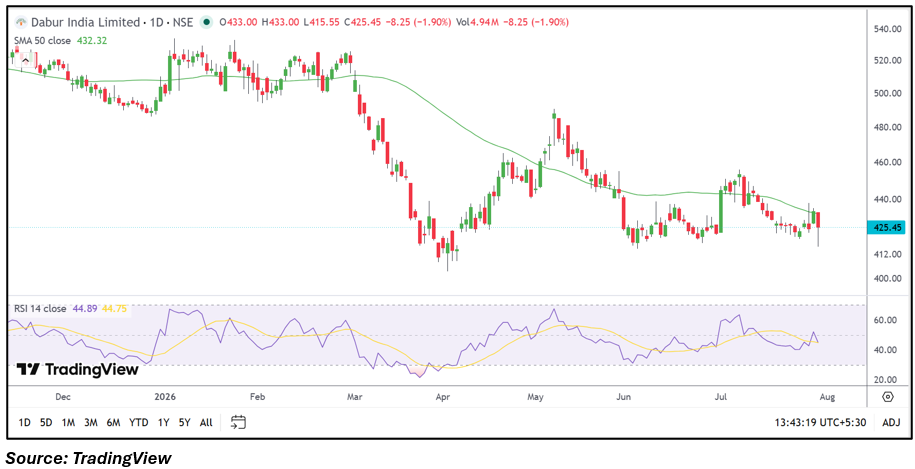Select the RSI 14 close indicator legend

pyautogui.click(x=40, y=309)
